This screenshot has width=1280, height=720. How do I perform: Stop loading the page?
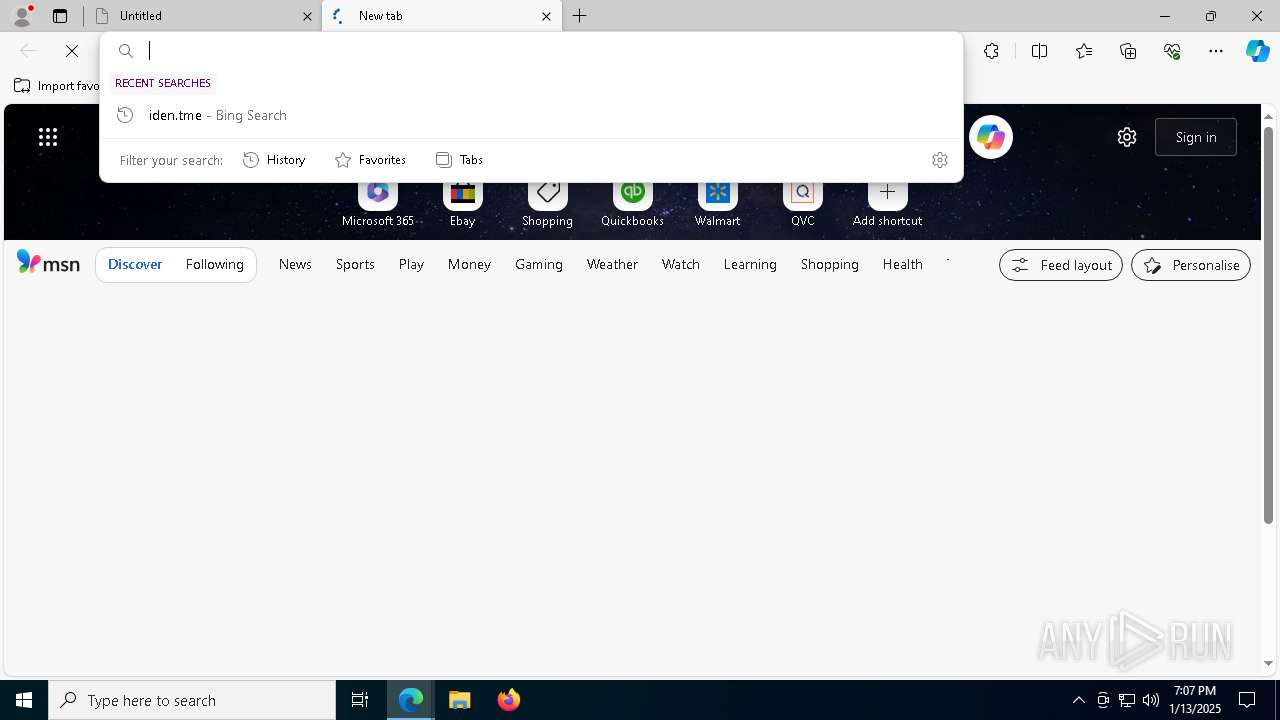pyautogui.click(x=72, y=51)
